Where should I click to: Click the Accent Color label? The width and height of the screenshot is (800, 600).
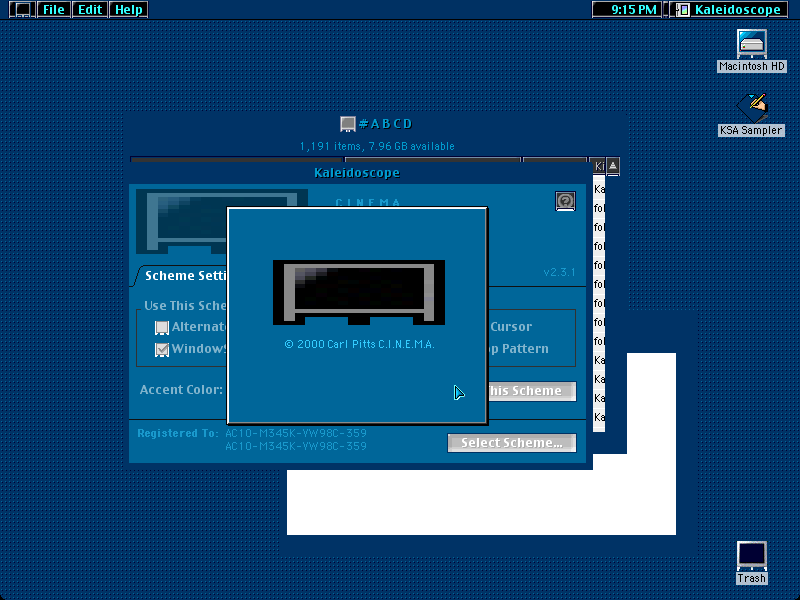[181, 390]
